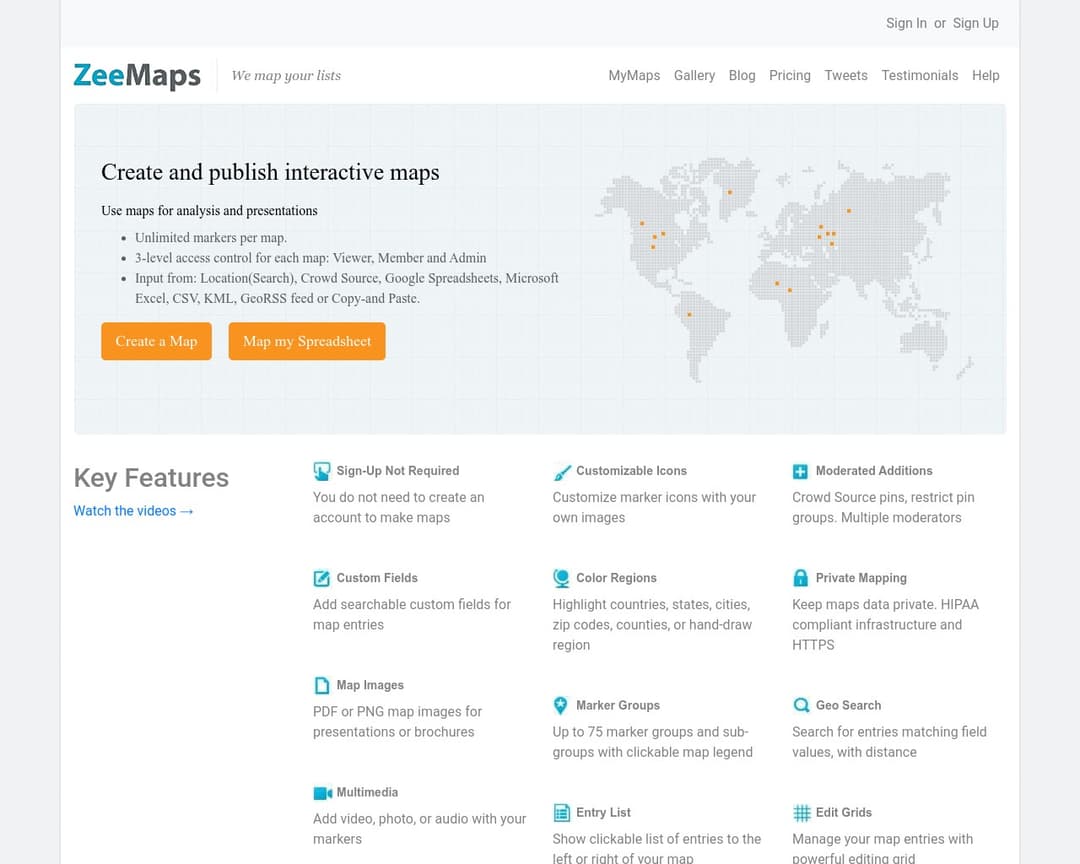The image size is (1080, 864).
Task: Click the Geo Search magnifier icon
Action: pos(801,705)
